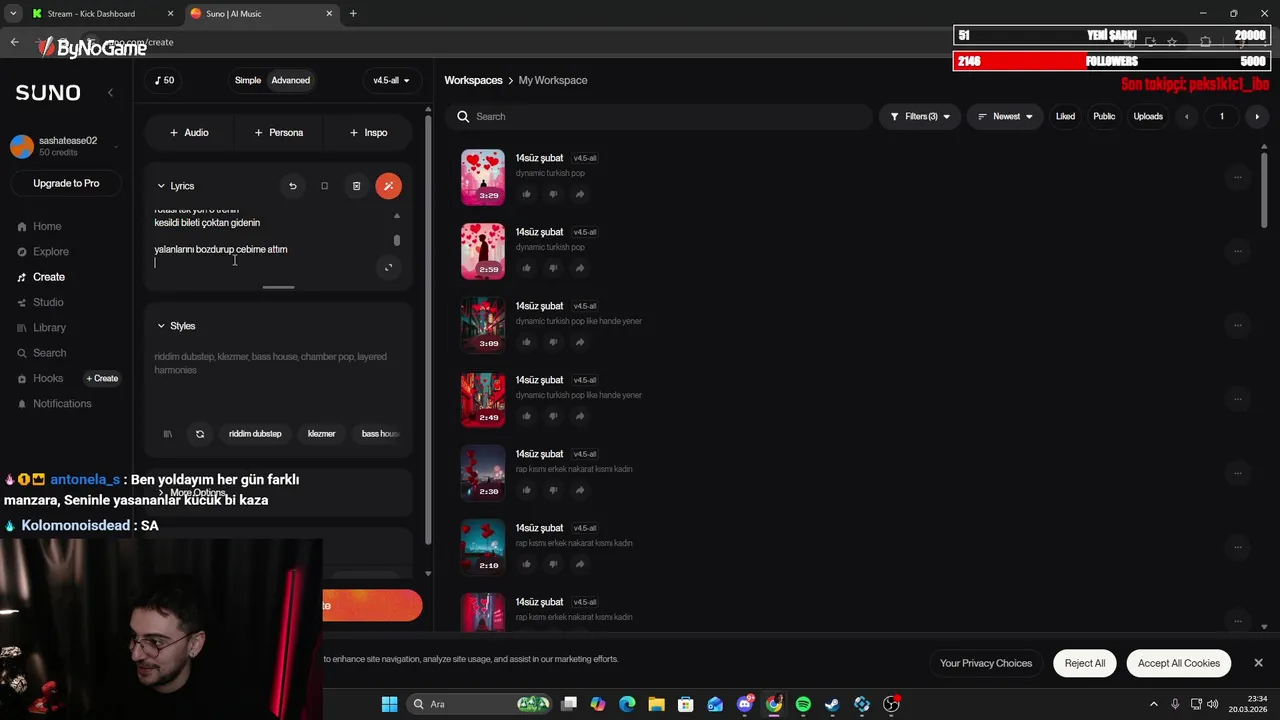Share the 3:09 14süz şubat song
The height and width of the screenshot is (720, 1280).
(x=580, y=342)
